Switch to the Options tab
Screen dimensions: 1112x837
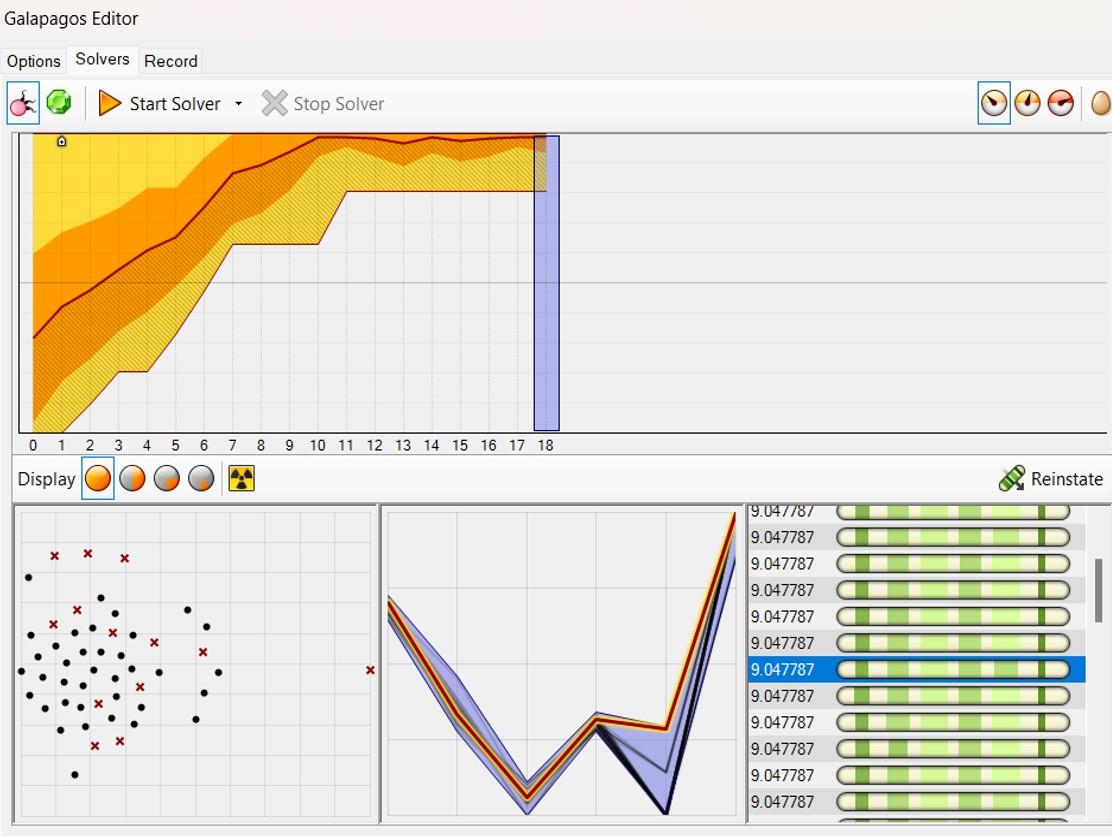click(x=33, y=61)
